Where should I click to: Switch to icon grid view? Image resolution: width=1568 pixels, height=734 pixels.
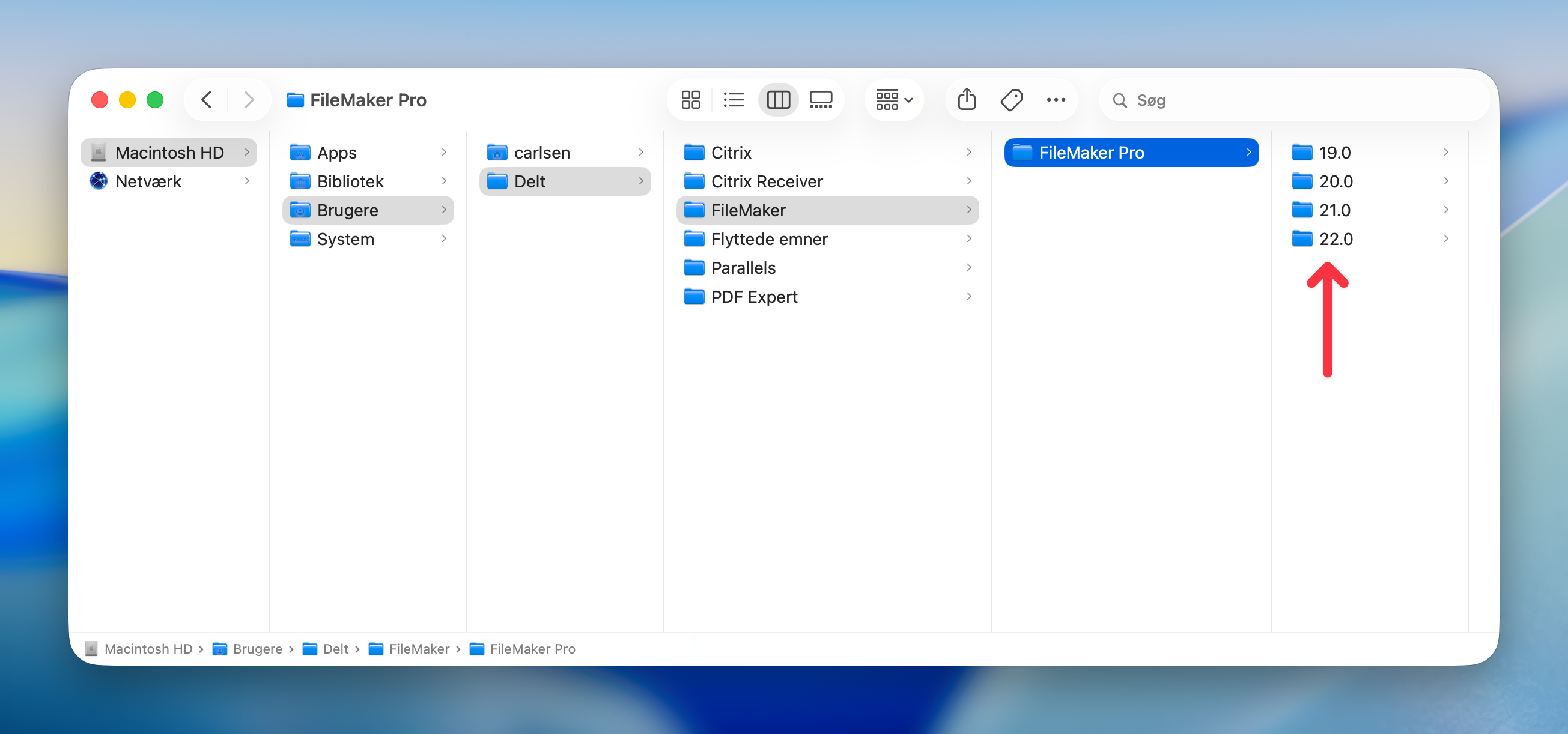point(690,100)
